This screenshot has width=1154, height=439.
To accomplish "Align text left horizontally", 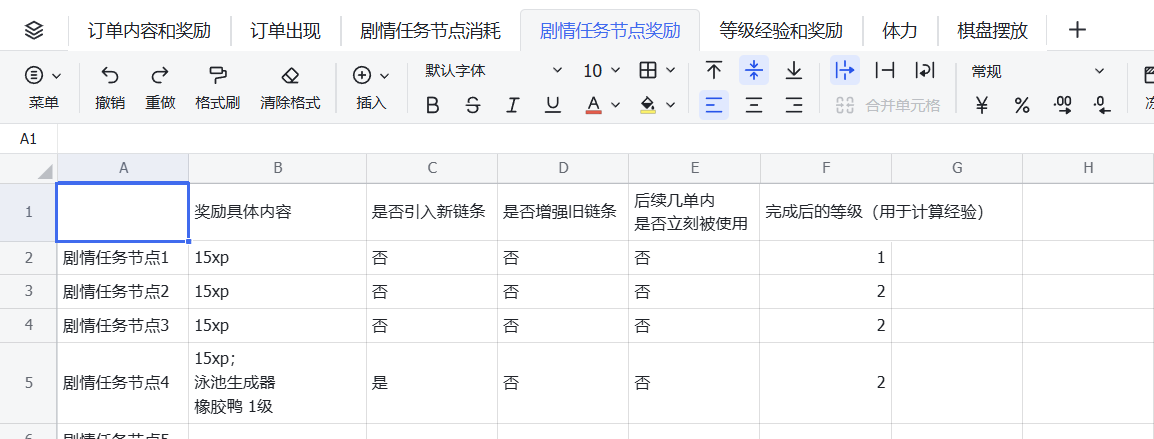I will 714,105.
